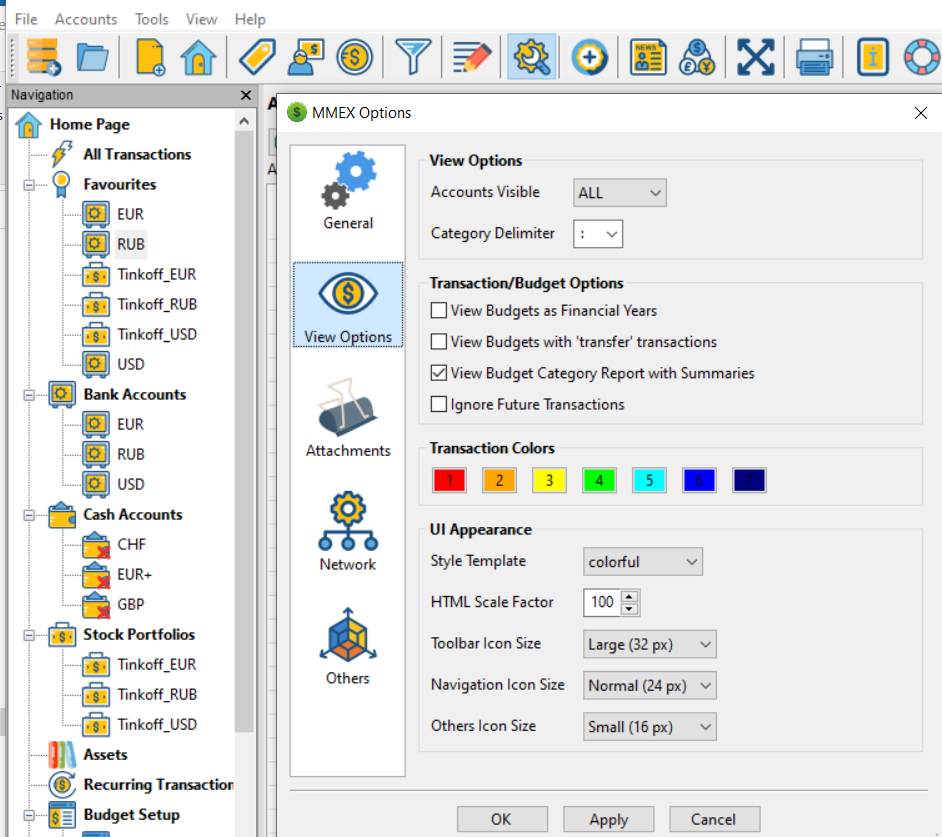Enable View Budgets as Financial Years
This screenshot has height=837, width=942.
coord(439,311)
